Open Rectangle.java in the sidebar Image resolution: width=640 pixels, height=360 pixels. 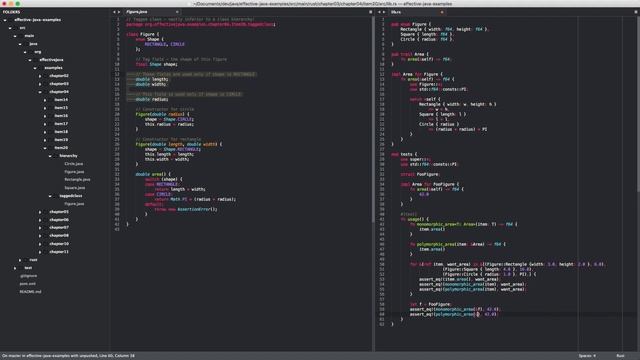click(x=77, y=180)
